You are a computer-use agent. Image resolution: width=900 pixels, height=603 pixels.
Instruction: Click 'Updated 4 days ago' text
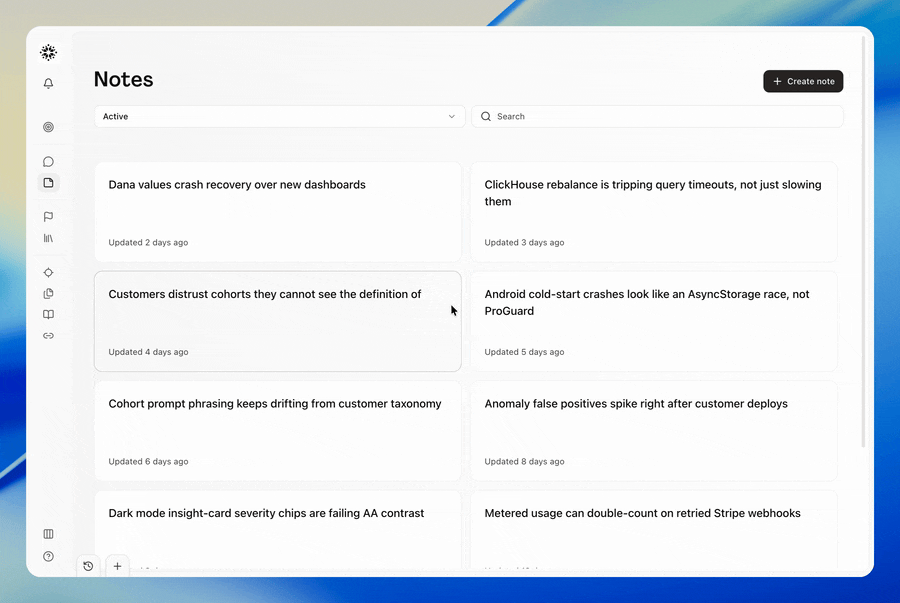tap(148, 352)
